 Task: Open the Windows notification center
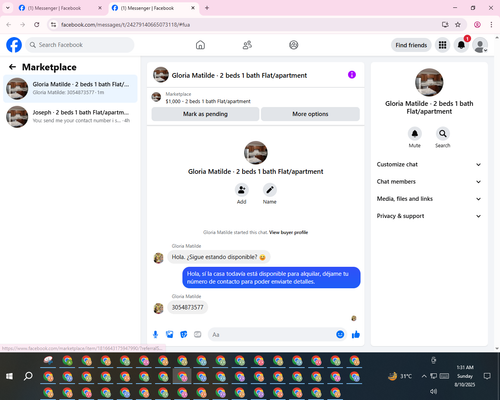click(x=487, y=376)
